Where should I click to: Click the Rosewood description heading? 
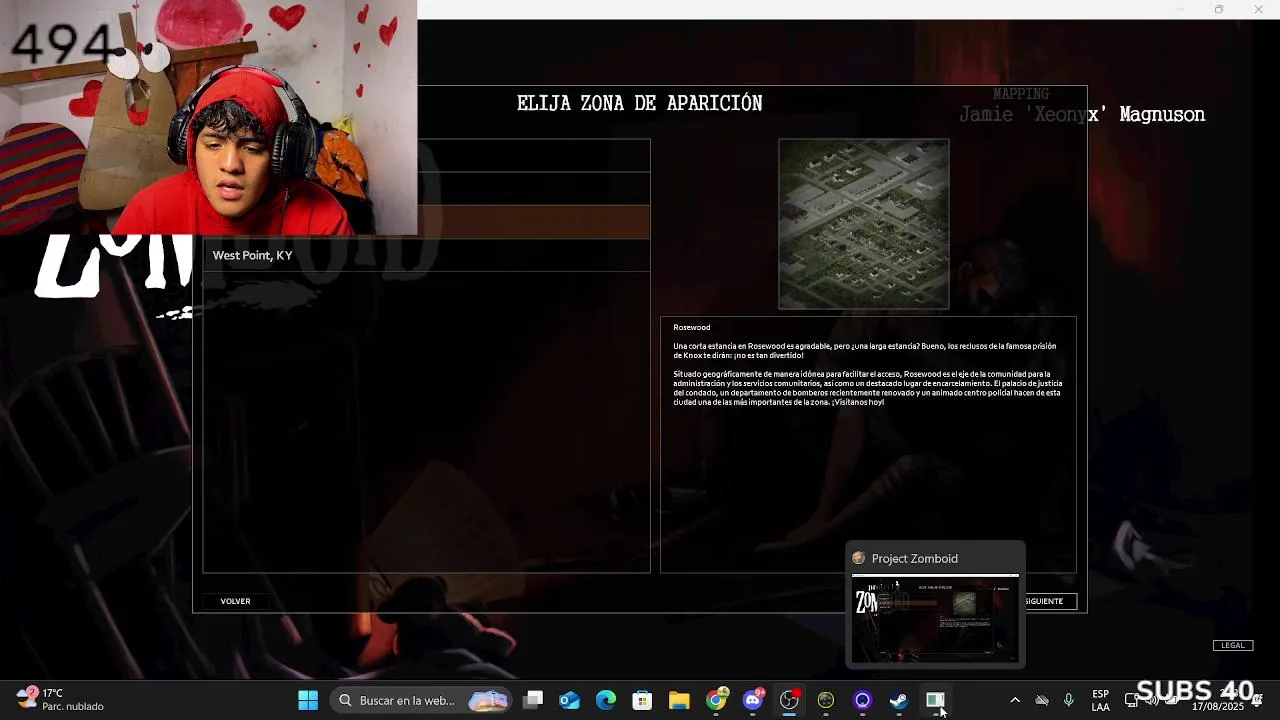(x=692, y=328)
